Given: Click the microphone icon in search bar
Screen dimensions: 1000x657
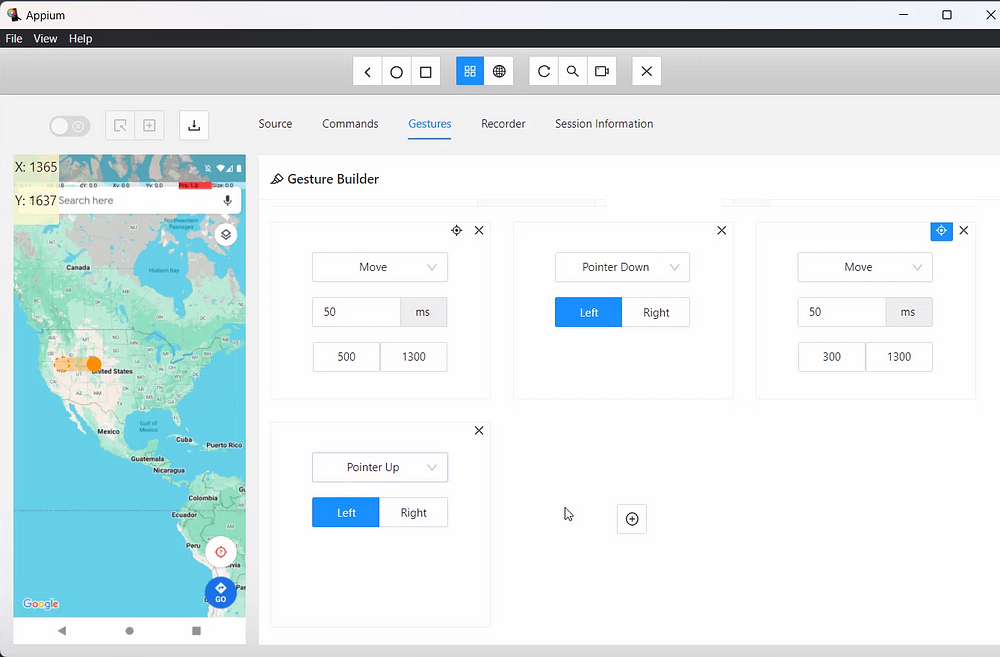Looking at the screenshot, I should click(228, 200).
